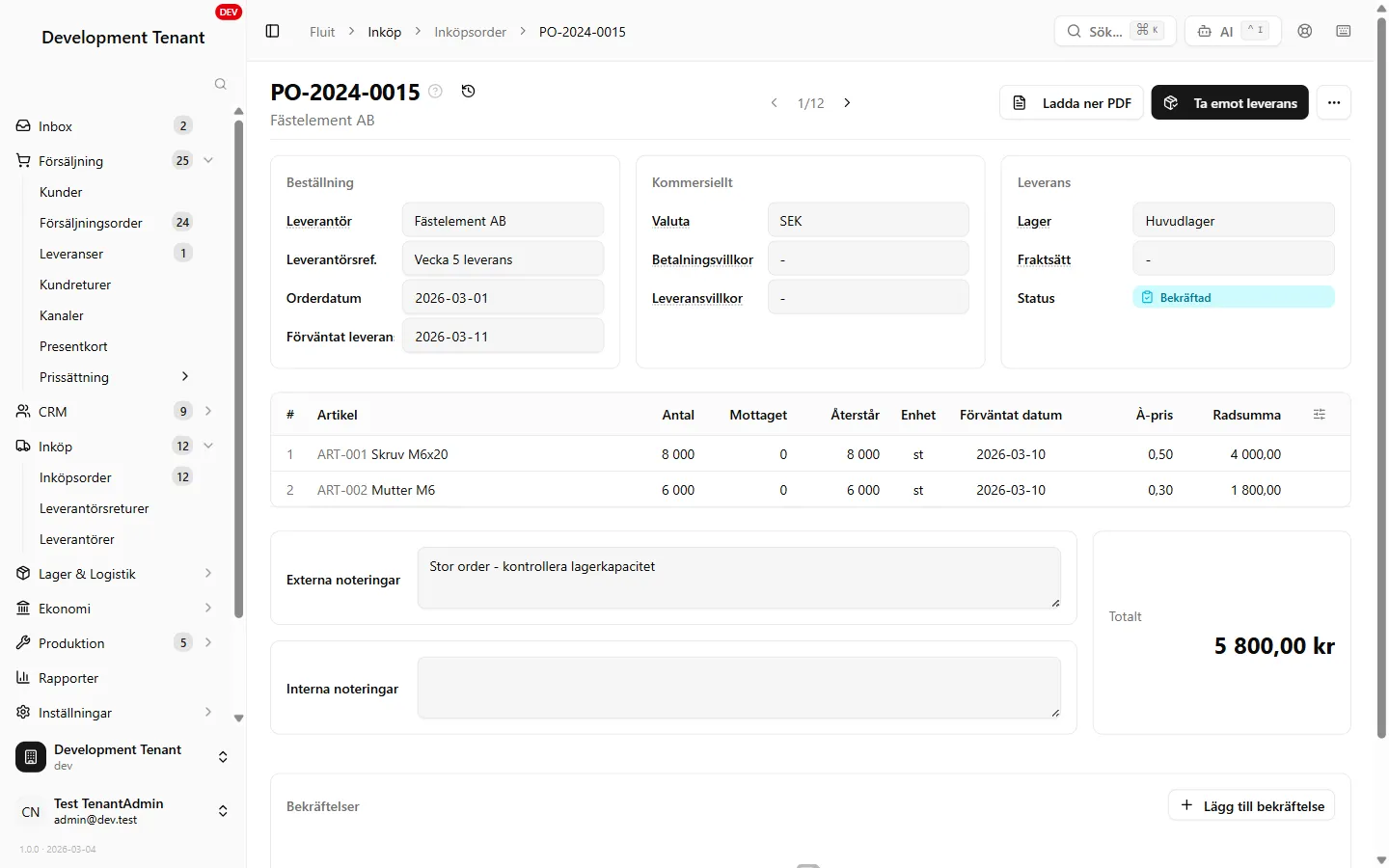Image resolution: width=1389 pixels, height=868 pixels.
Task: Click the help icon beside order title
Action: point(435,91)
